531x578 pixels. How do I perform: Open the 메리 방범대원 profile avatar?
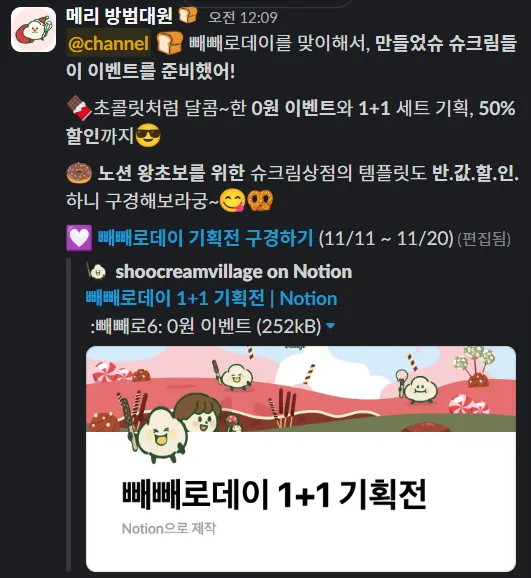click(33, 29)
